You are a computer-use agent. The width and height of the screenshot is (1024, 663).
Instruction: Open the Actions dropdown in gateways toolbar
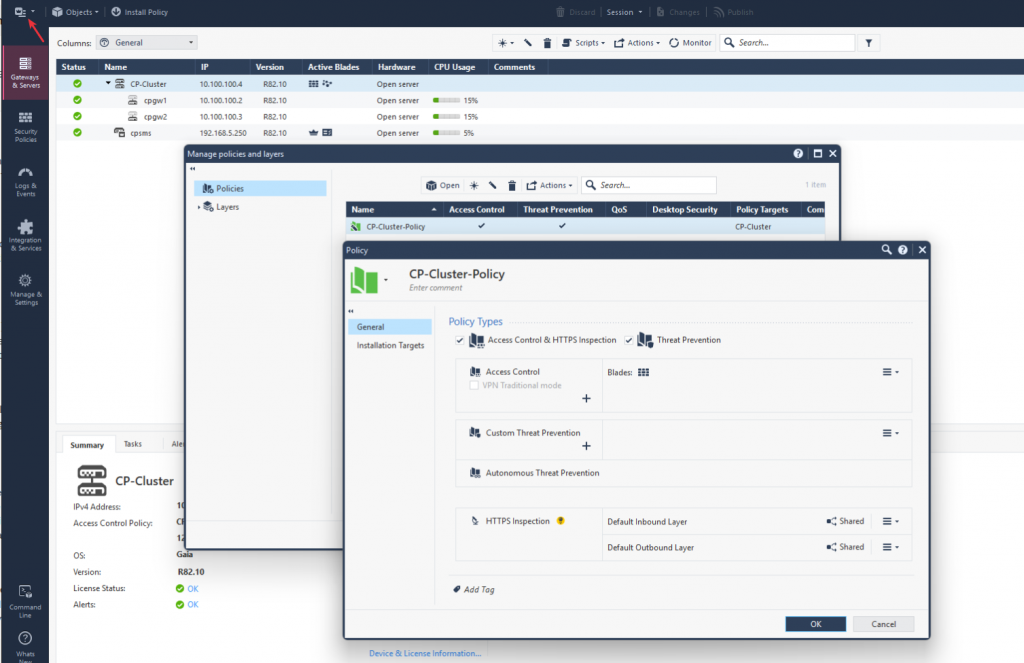(x=637, y=42)
